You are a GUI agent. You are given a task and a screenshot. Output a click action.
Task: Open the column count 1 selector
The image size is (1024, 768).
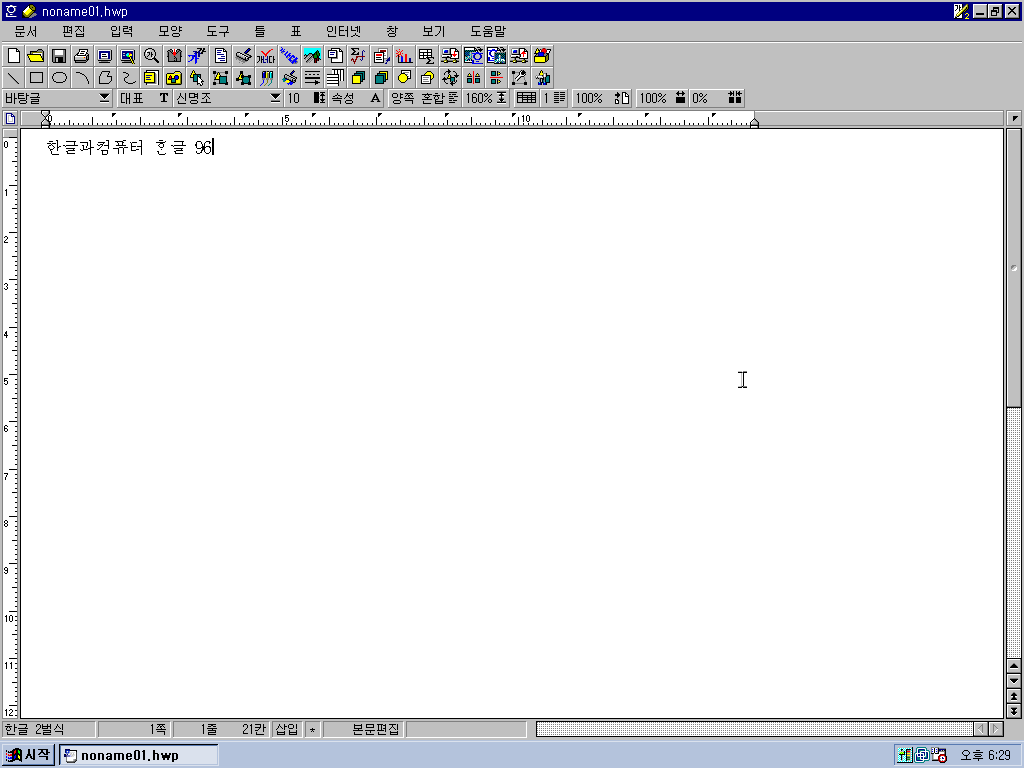pyautogui.click(x=554, y=98)
